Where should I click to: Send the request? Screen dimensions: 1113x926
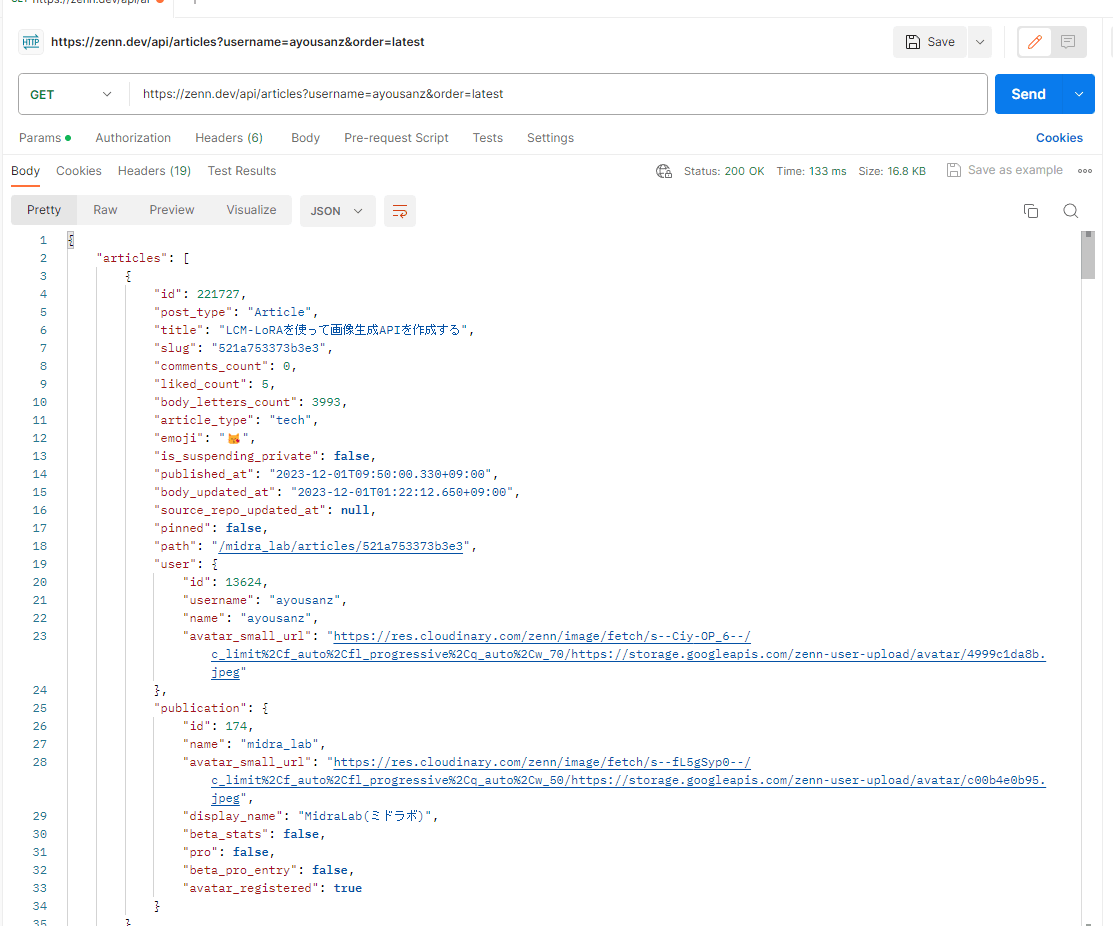(1029, 94)
